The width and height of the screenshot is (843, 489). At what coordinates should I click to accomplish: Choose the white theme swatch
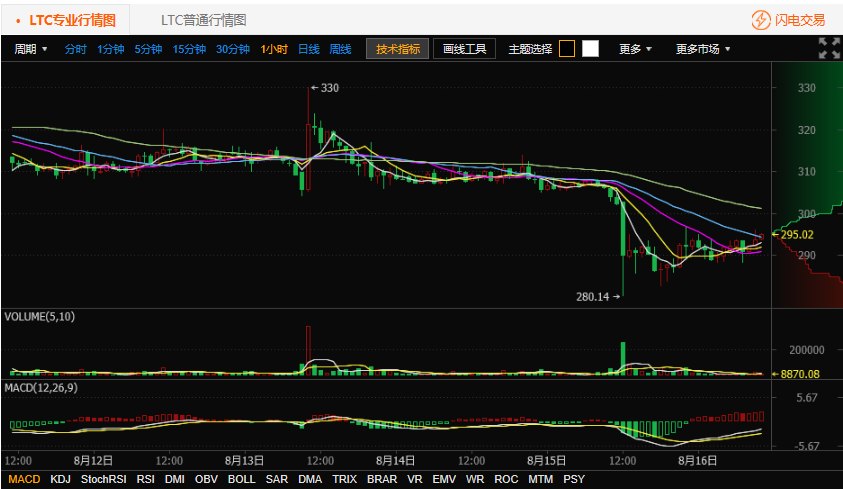590,49
